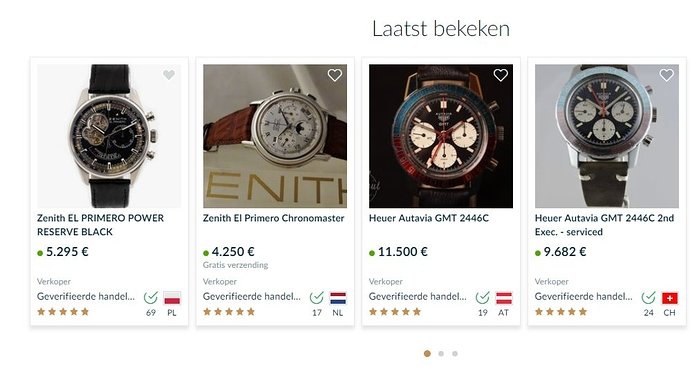The image size is (690, 372).
Task: Favorite the Zenith EL PRIMERO POWER RESERVE watch
Action: pyautogui.click(x=169, y=75)
